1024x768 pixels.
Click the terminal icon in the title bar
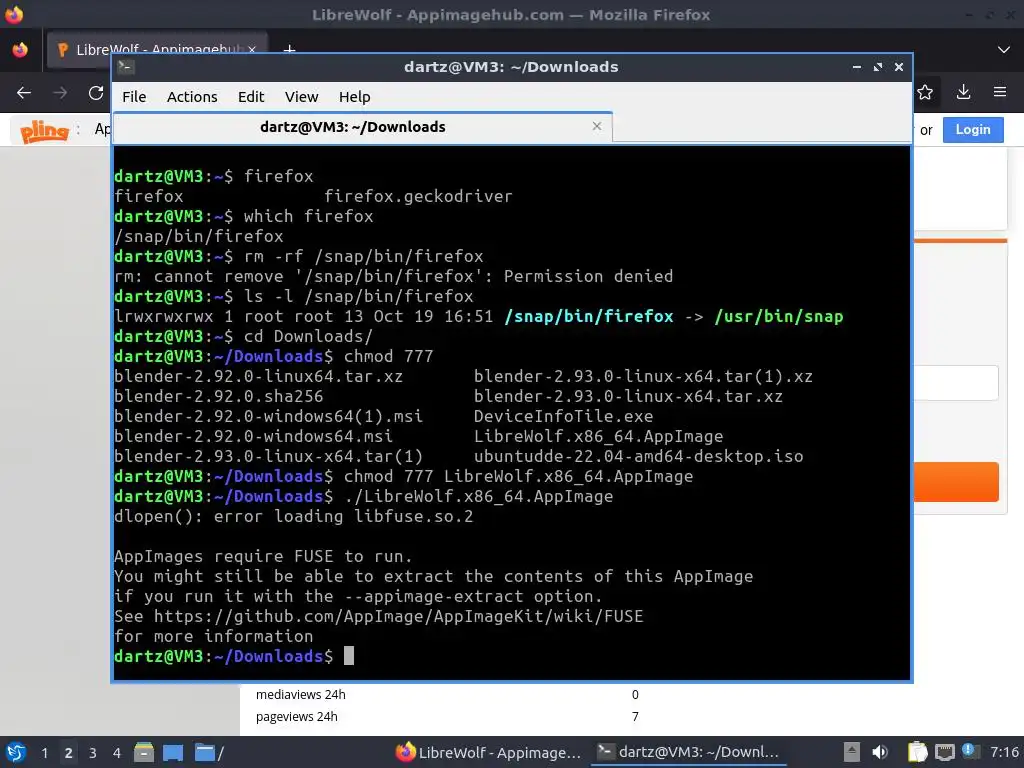pos(126,67)
